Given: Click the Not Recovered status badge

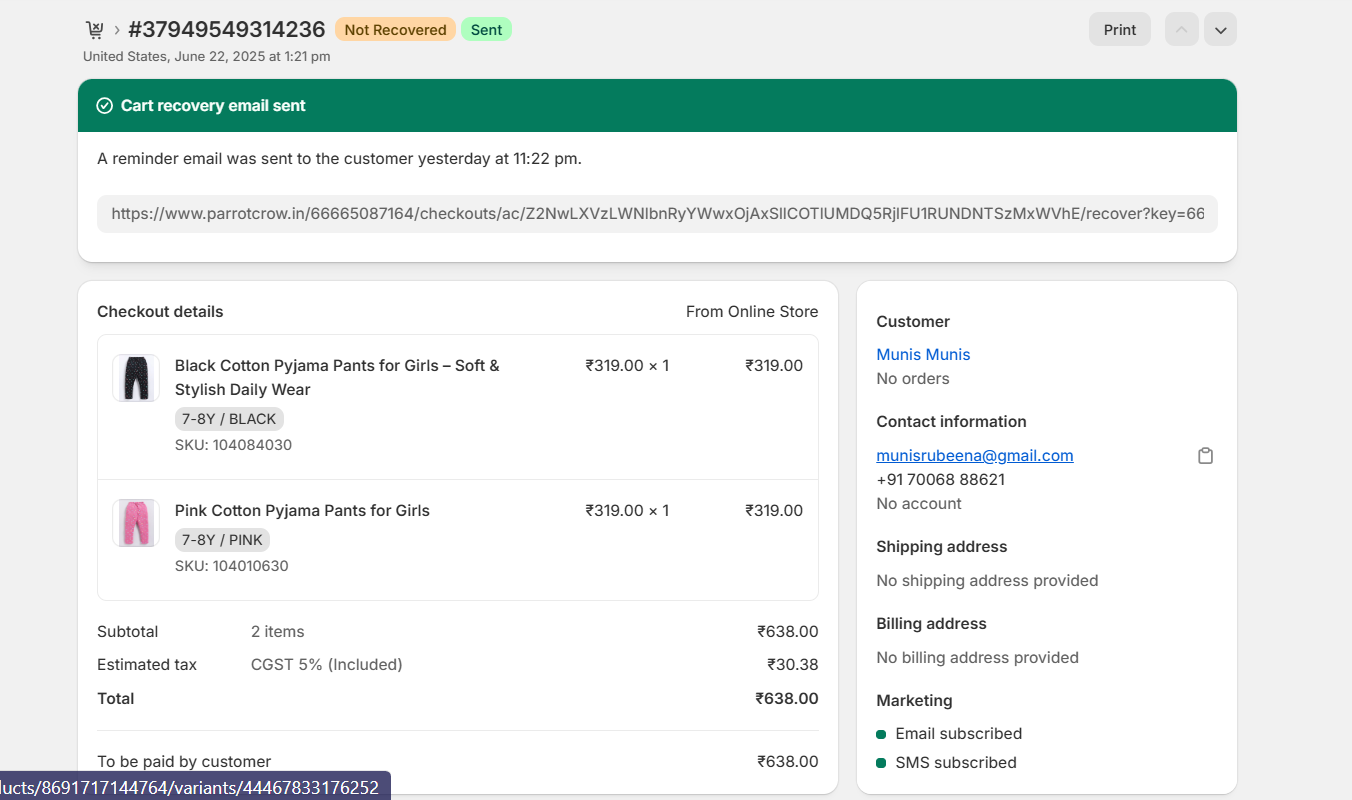Looking at the screenshot, I should pos(395,30).
